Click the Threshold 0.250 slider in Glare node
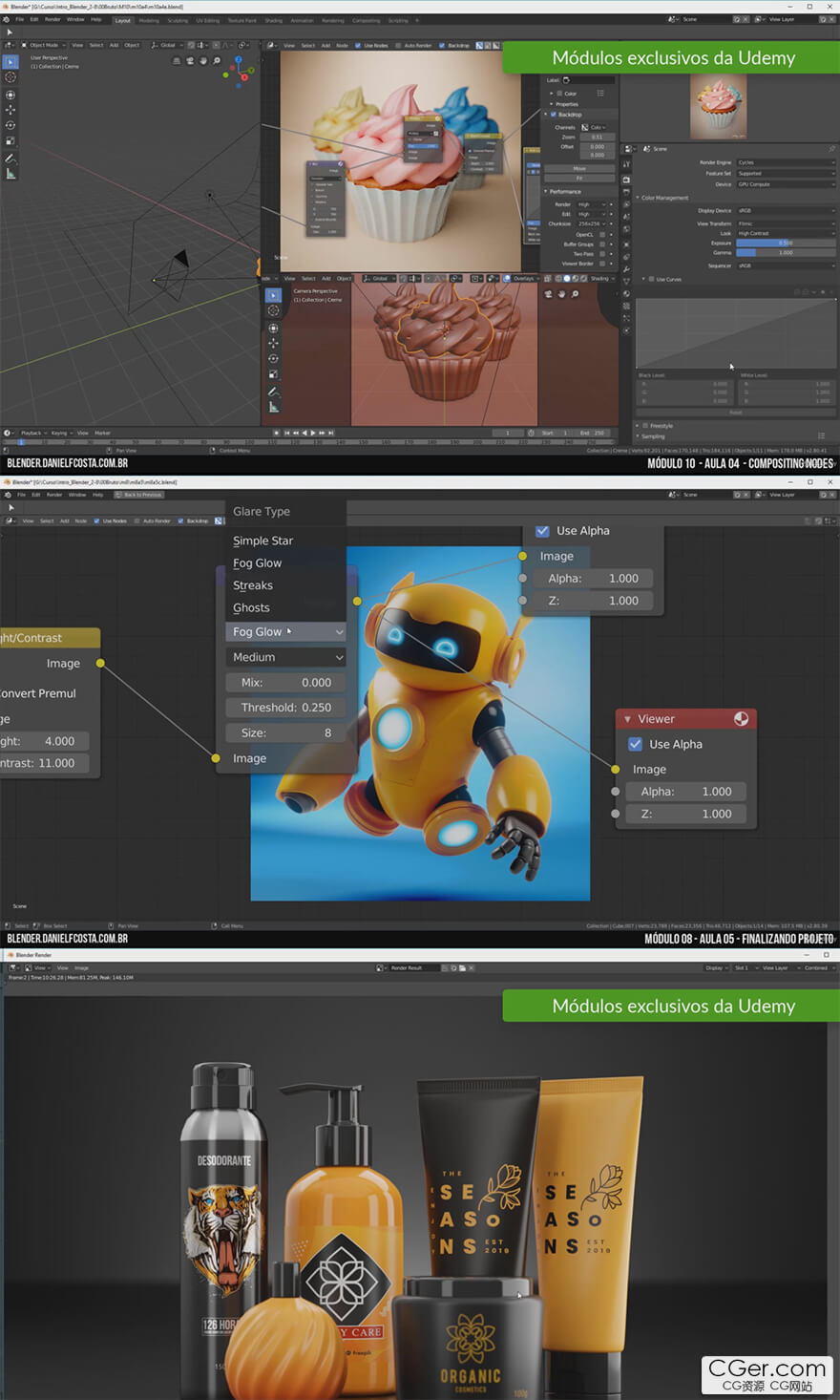Viewport: 840px width, 1400px height. tap(286, 708)
